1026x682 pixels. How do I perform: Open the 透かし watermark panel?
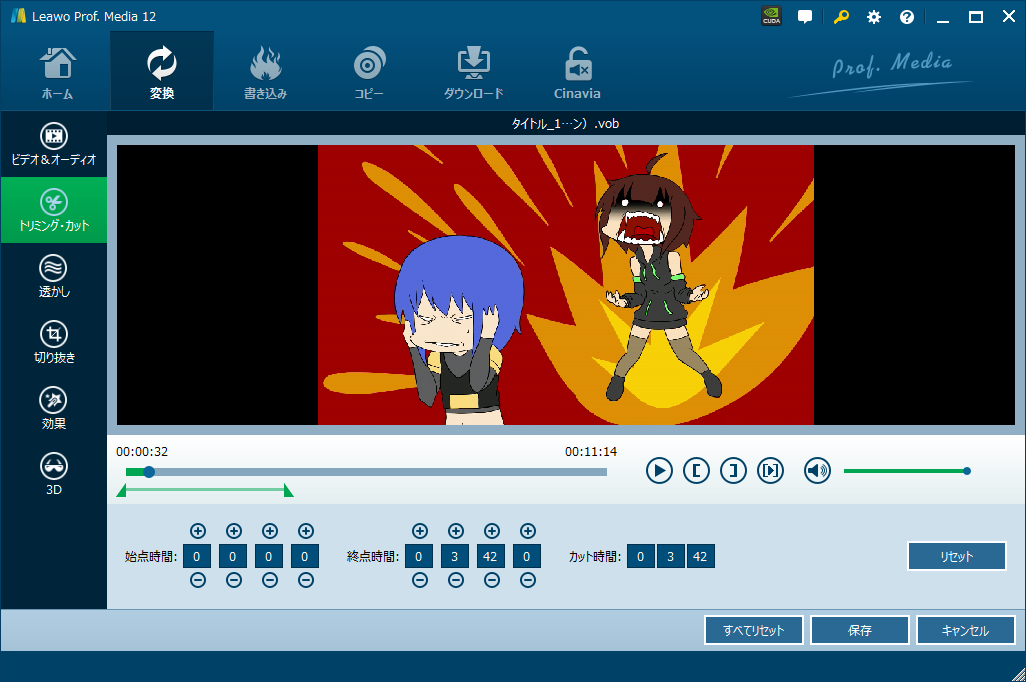tap(54, 277)
